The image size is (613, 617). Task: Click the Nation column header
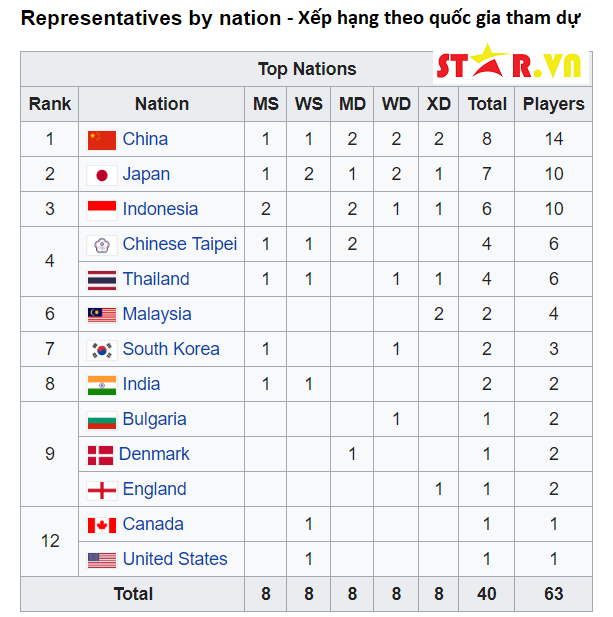pos(161,104)
